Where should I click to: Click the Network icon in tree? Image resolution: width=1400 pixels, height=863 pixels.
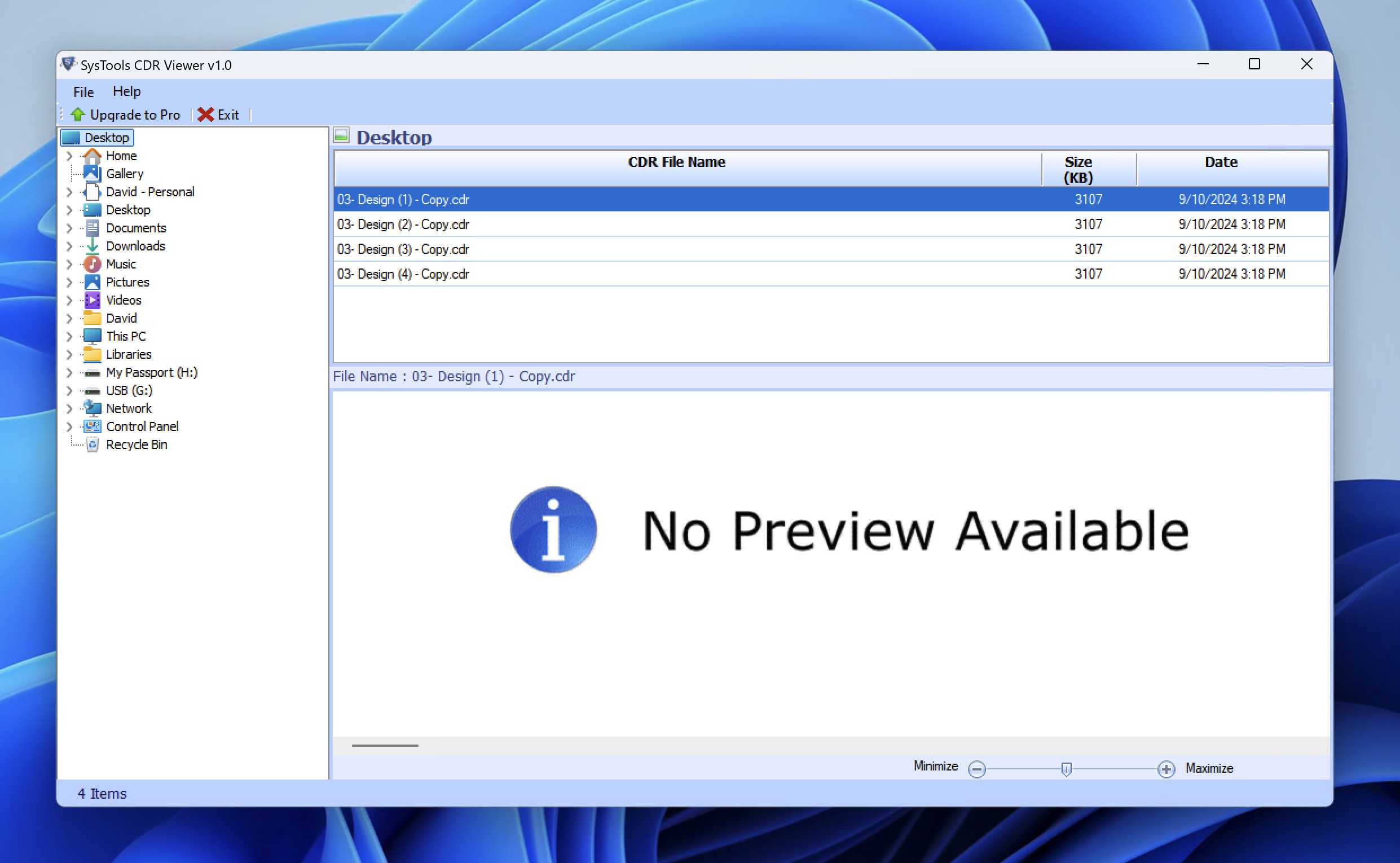92,409
